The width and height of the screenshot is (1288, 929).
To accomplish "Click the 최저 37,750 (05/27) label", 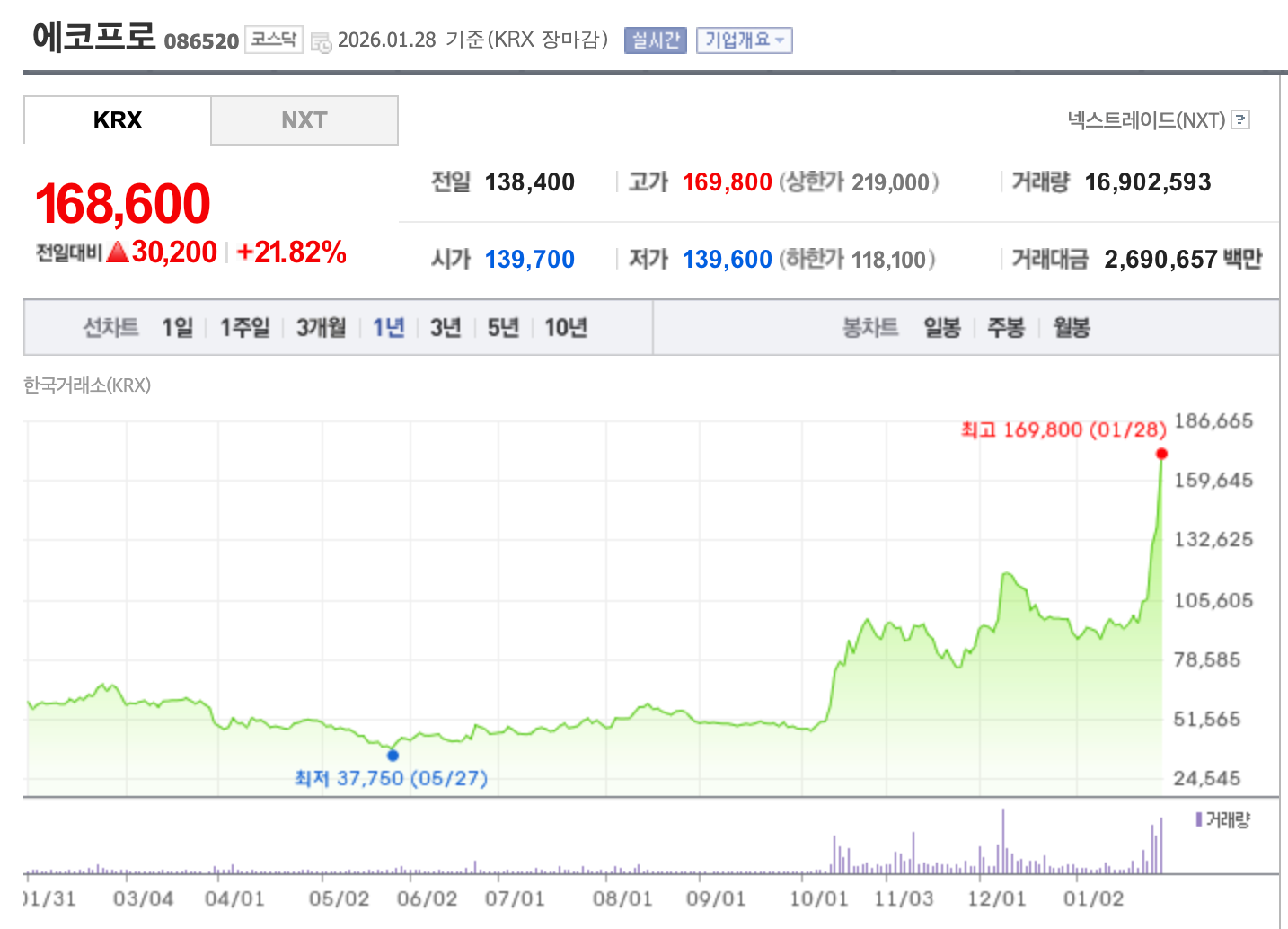I will tap(391, 778).
